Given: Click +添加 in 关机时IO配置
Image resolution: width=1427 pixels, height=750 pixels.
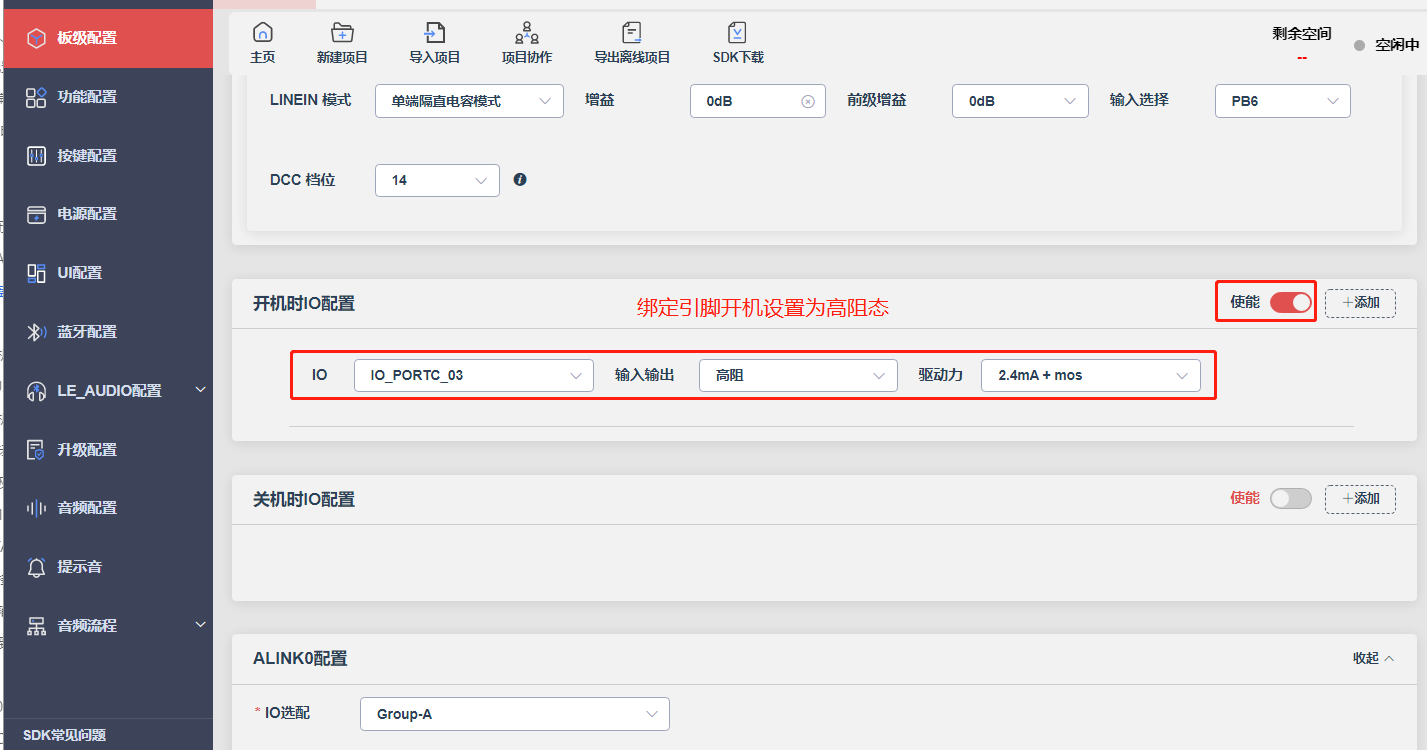Looking at the screenshot, I should point(1360,499).
